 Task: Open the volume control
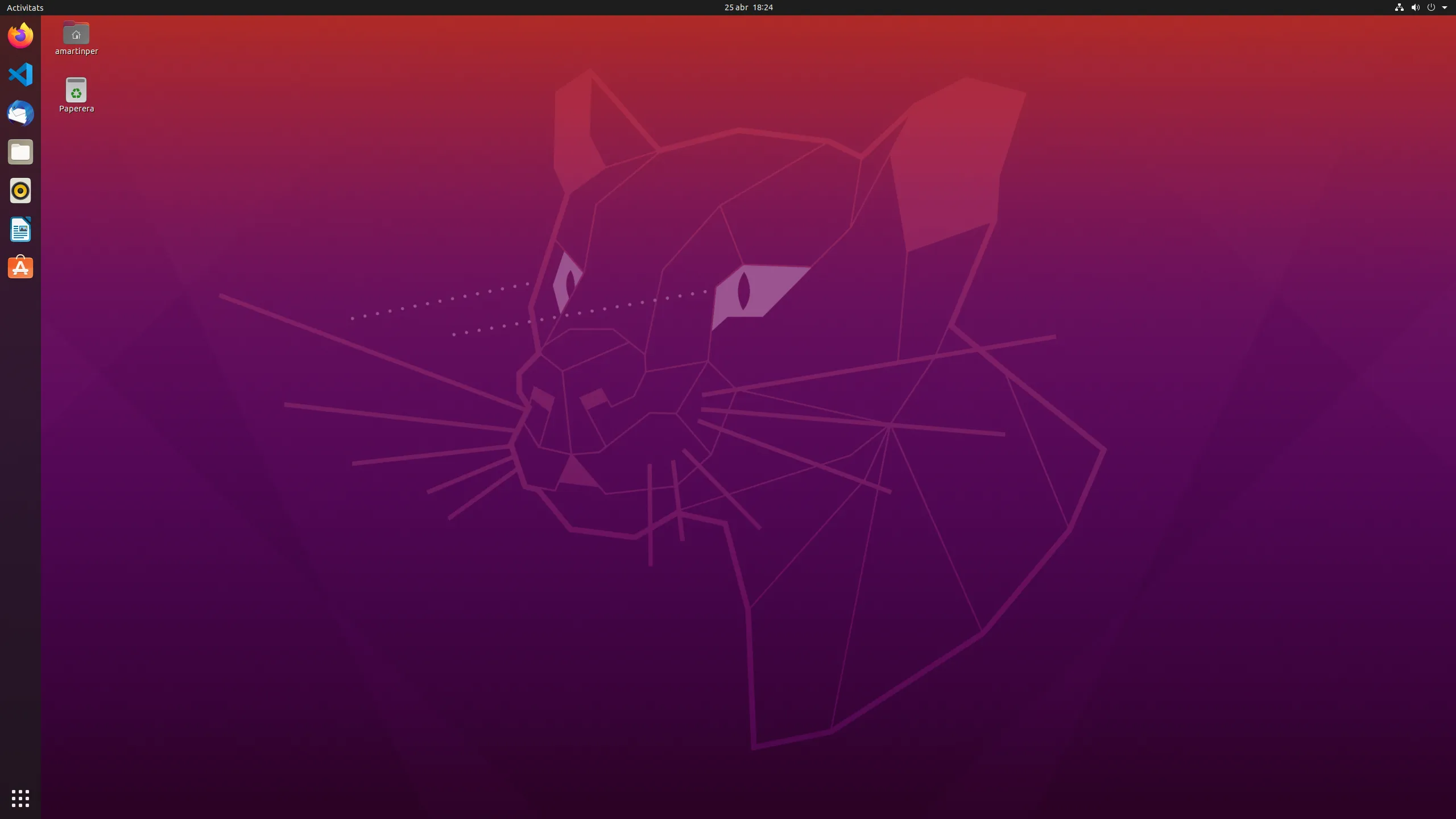[x=1415, y=7]
